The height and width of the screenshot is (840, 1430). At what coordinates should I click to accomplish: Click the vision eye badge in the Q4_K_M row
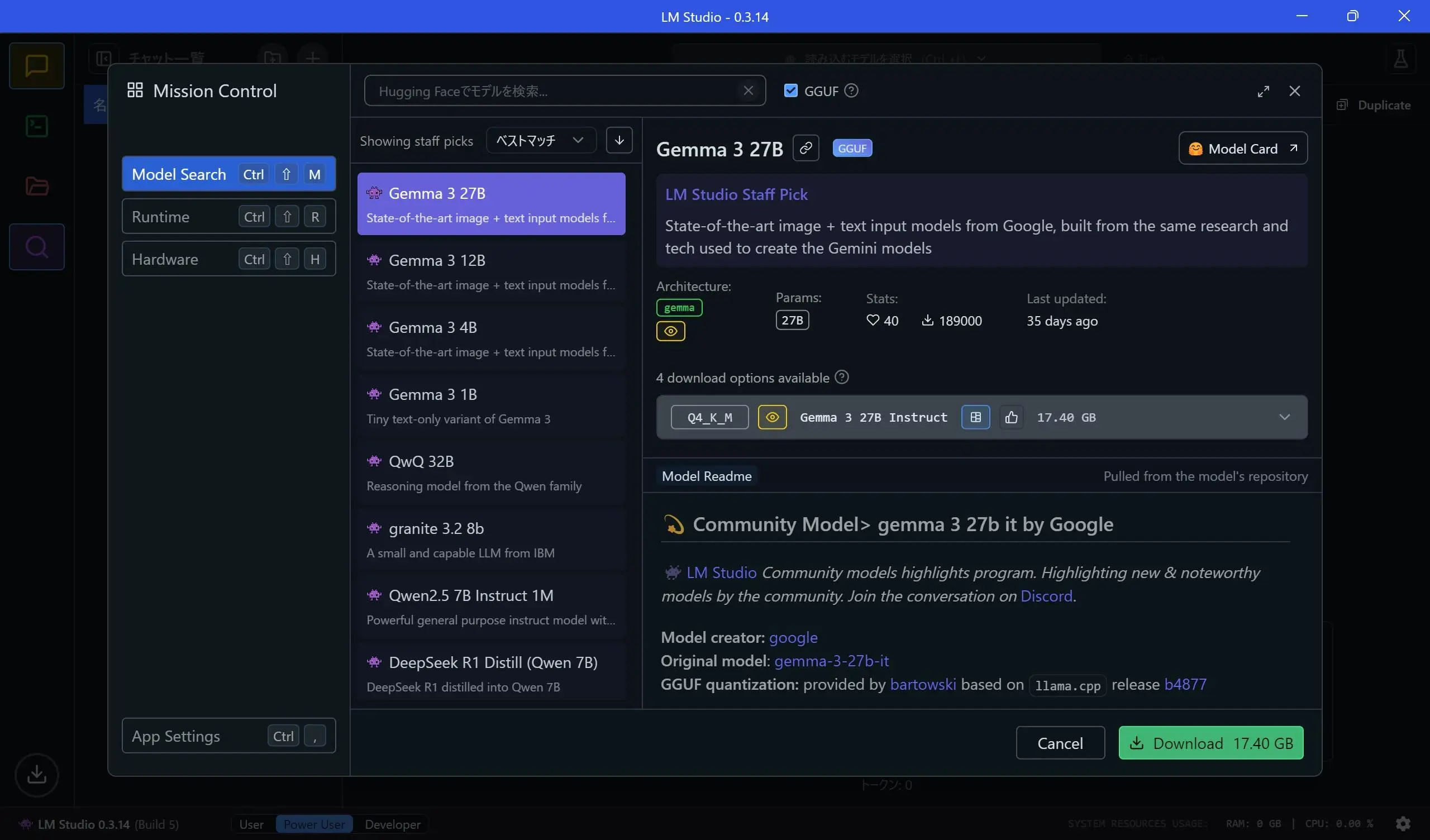[773, 417]
